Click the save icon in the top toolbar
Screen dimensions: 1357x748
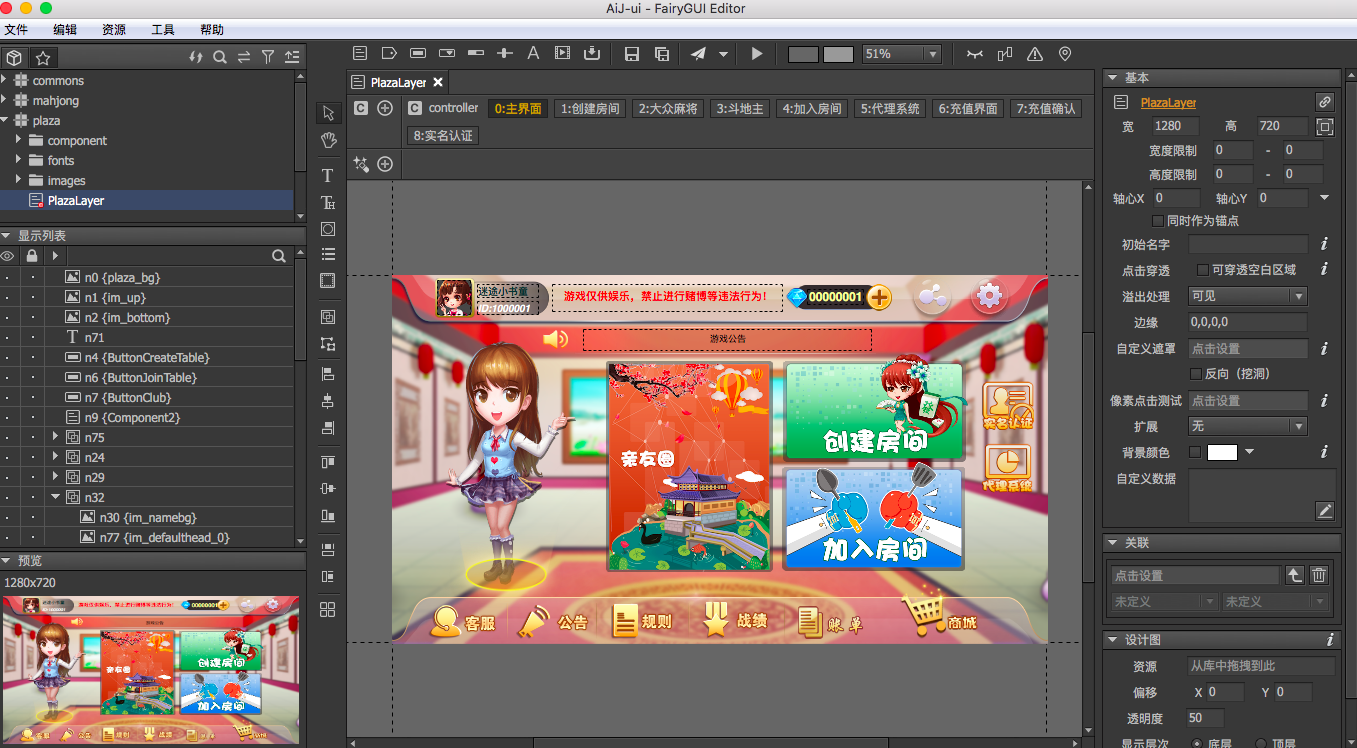[631, 54]
